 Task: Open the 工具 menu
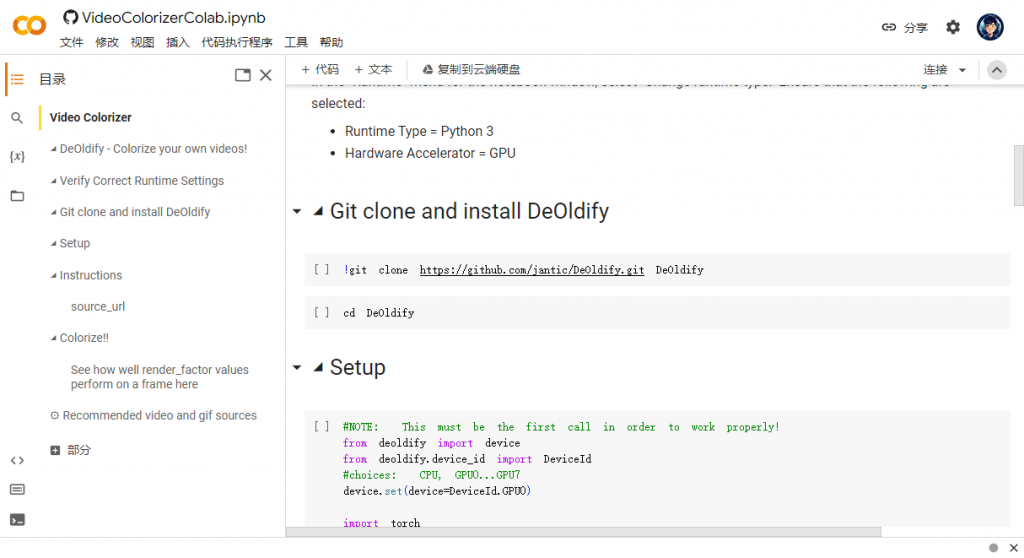click(x=296, y=42)
